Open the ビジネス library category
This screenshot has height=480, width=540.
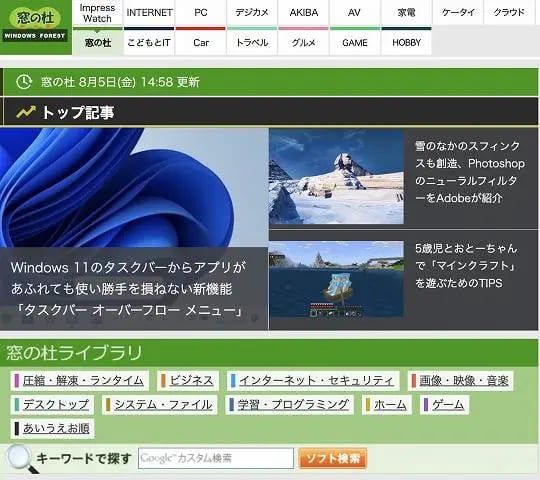click(188, 381)
